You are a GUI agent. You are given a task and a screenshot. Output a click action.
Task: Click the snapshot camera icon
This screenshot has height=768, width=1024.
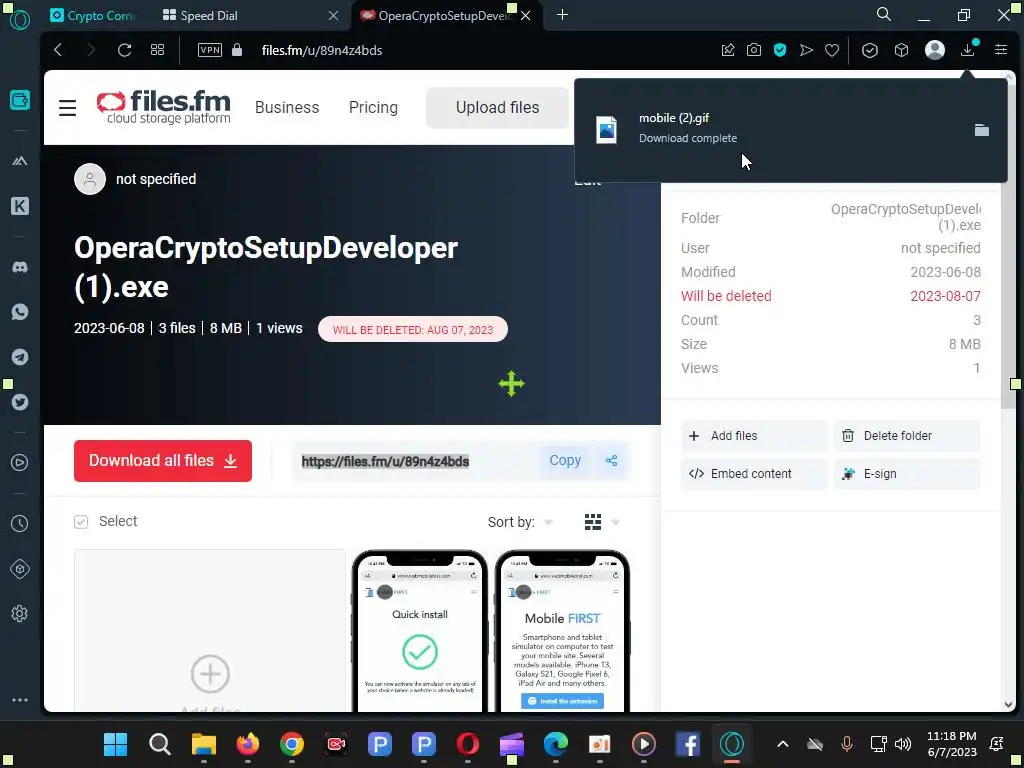tap(754, 50)
